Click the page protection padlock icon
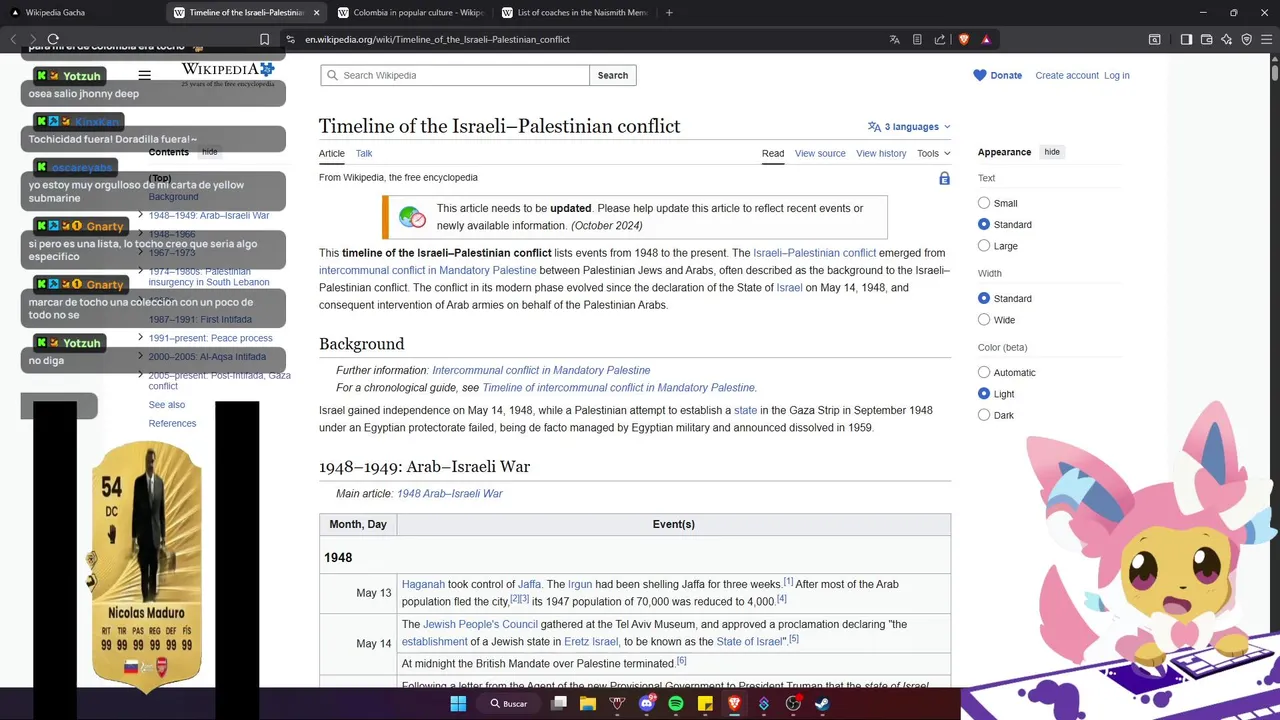1280x720 pixels. pos(944,178)
